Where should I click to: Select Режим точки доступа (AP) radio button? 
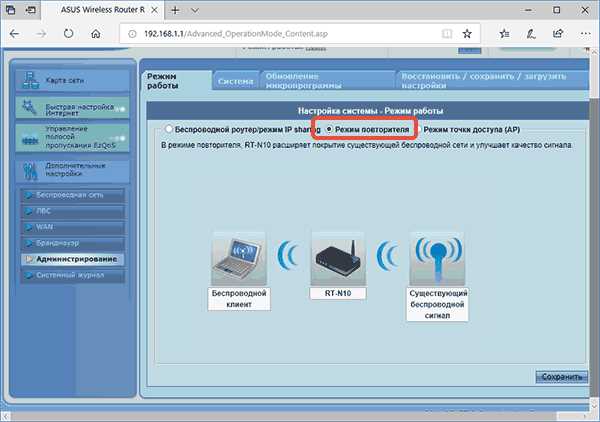[x=418, y=129]
